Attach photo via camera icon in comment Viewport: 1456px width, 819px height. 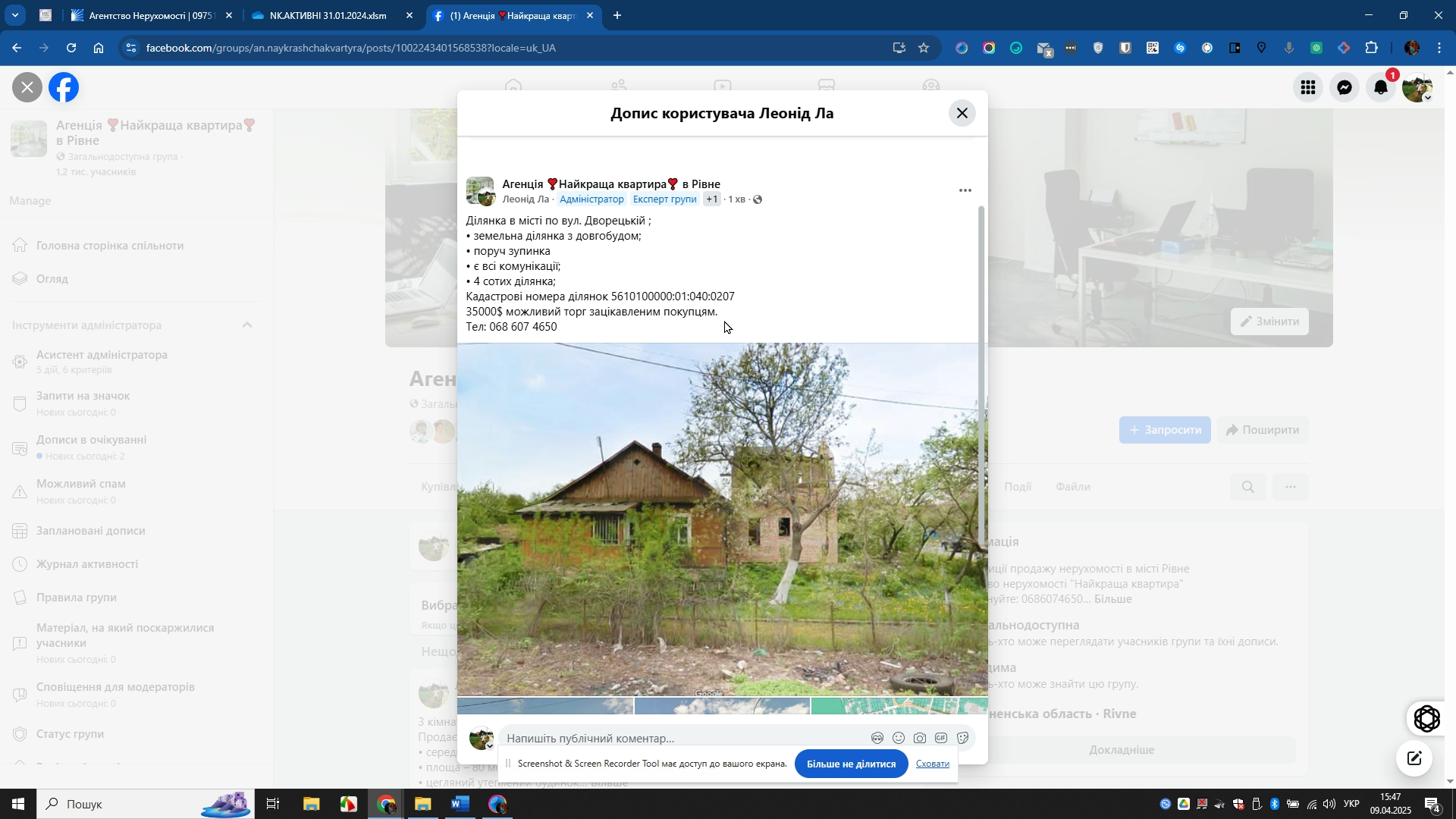[920, 739]
